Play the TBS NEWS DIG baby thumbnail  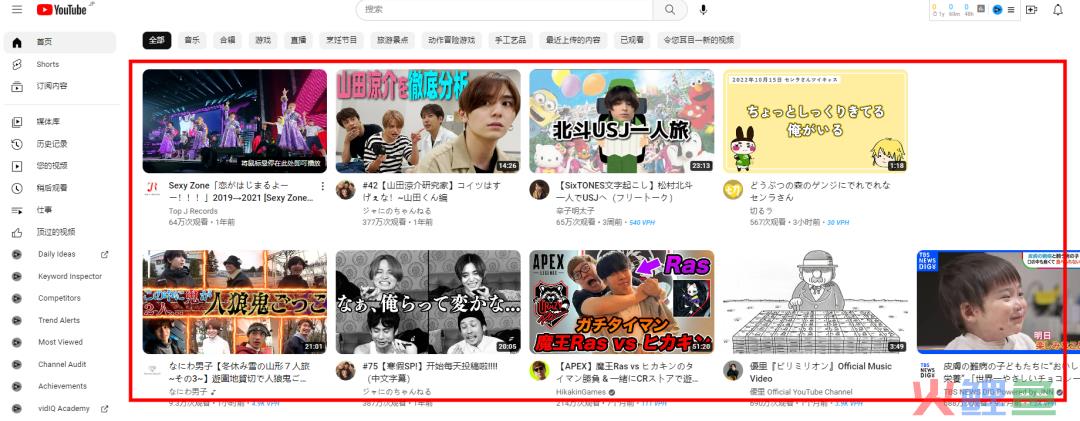coord(998,302)
